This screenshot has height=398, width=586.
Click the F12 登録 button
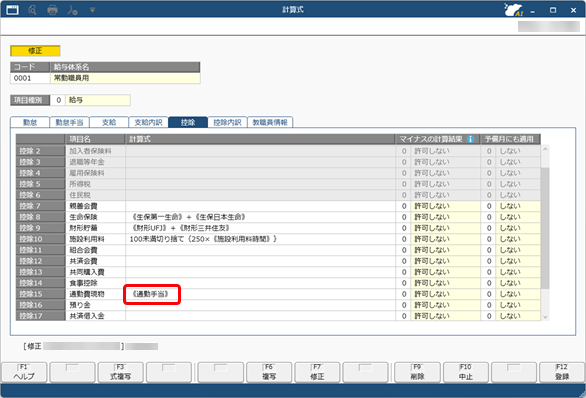(x=562, y=372)
